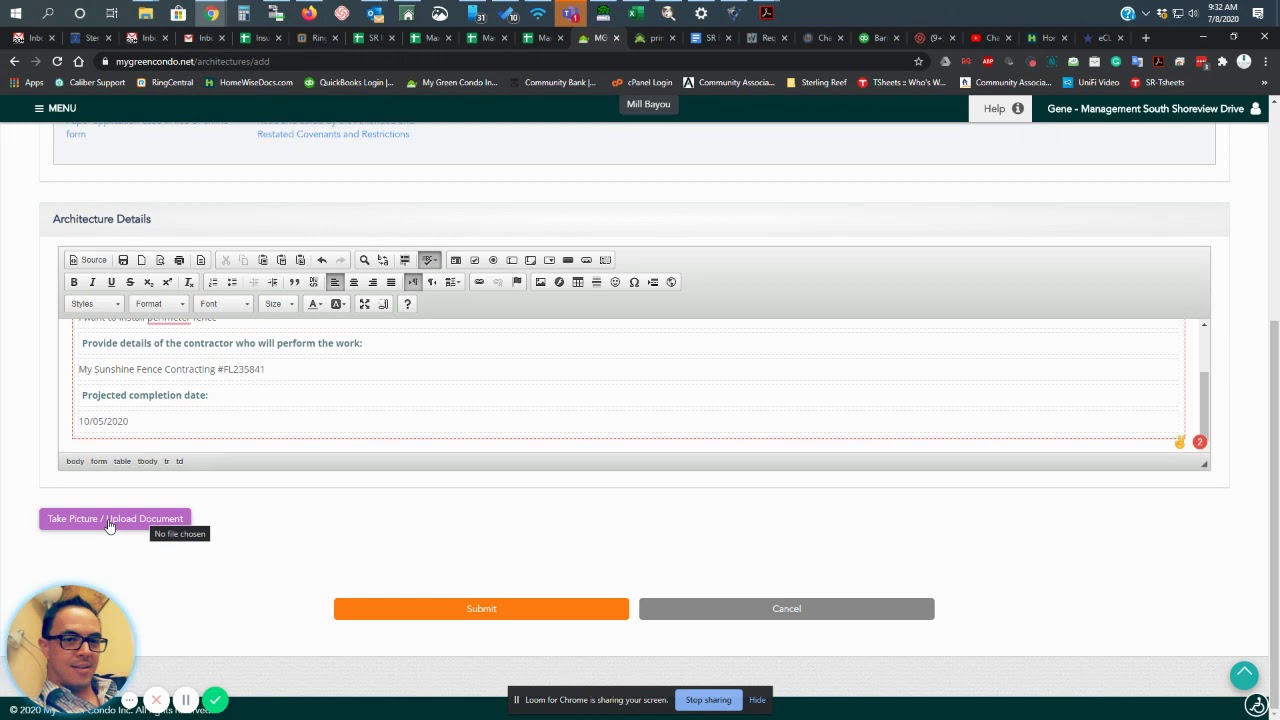This screenshot has width=1280, height=720.
Task: Open the Find magnifier tool
Action: click(364, 260)
